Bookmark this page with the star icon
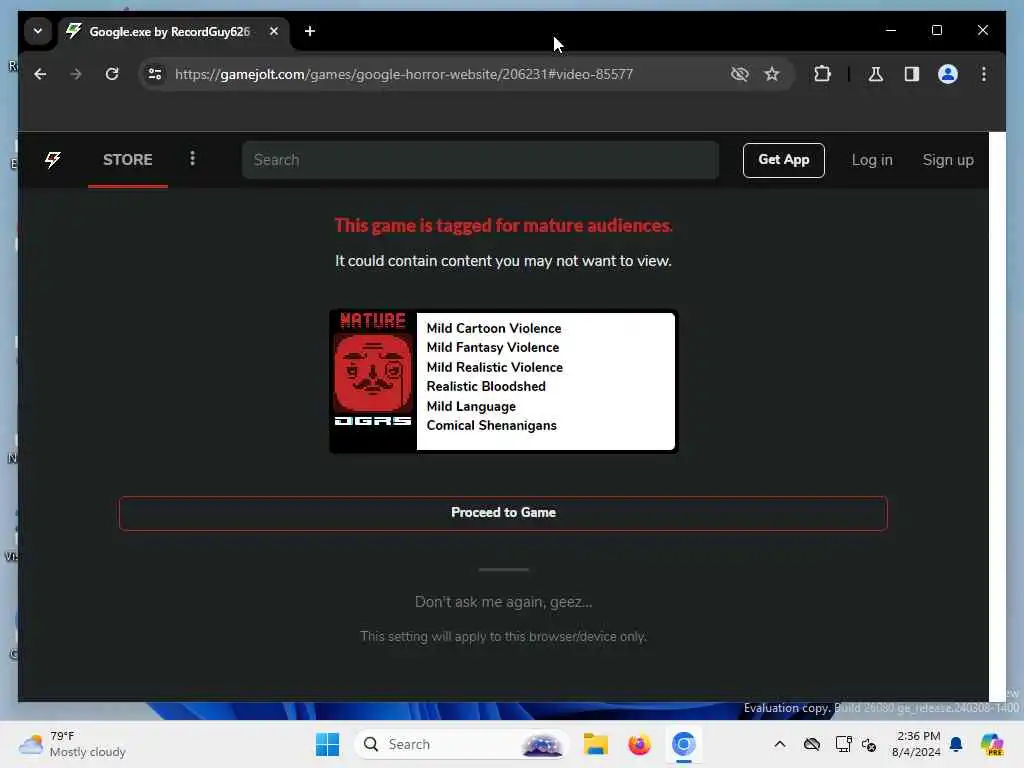 tap(772, 74)
